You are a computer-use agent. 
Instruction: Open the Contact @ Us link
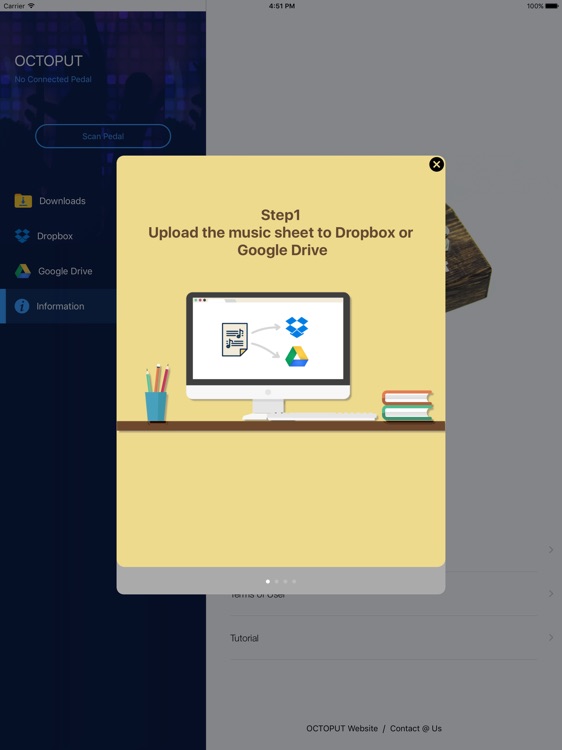416,728
